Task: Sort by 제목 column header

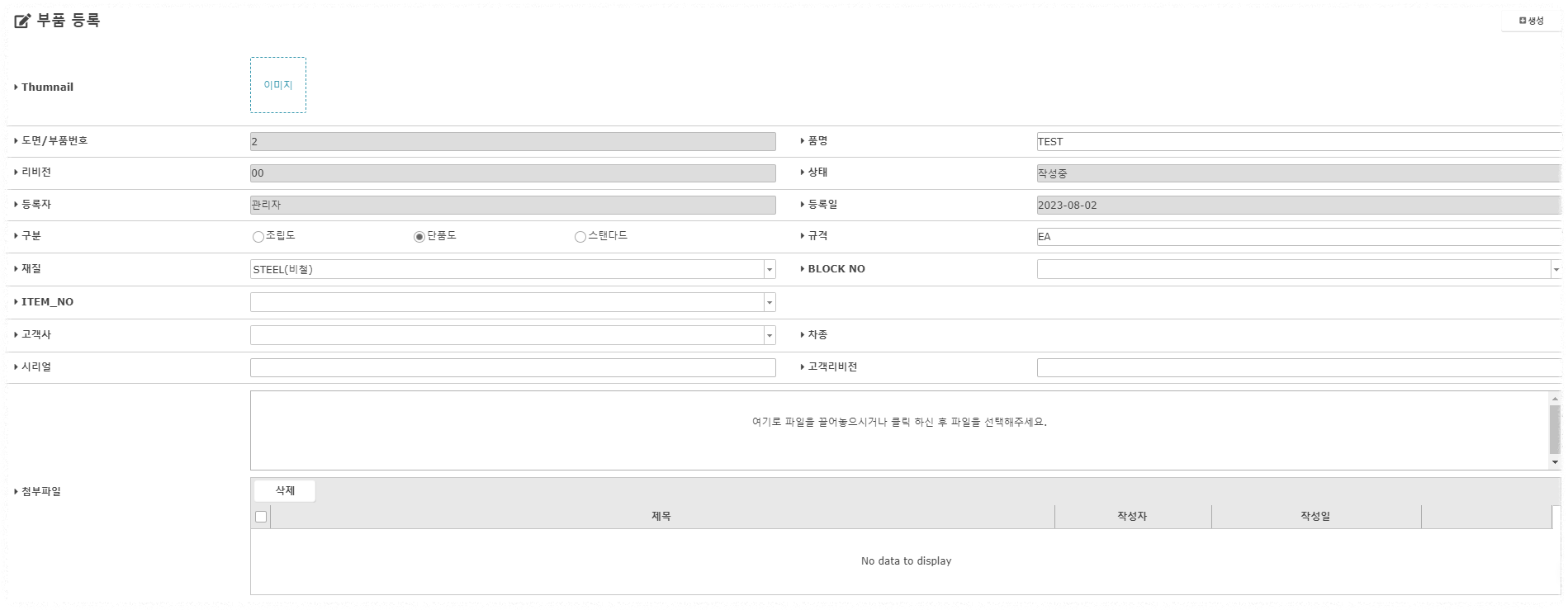Action: pos(662,517)
